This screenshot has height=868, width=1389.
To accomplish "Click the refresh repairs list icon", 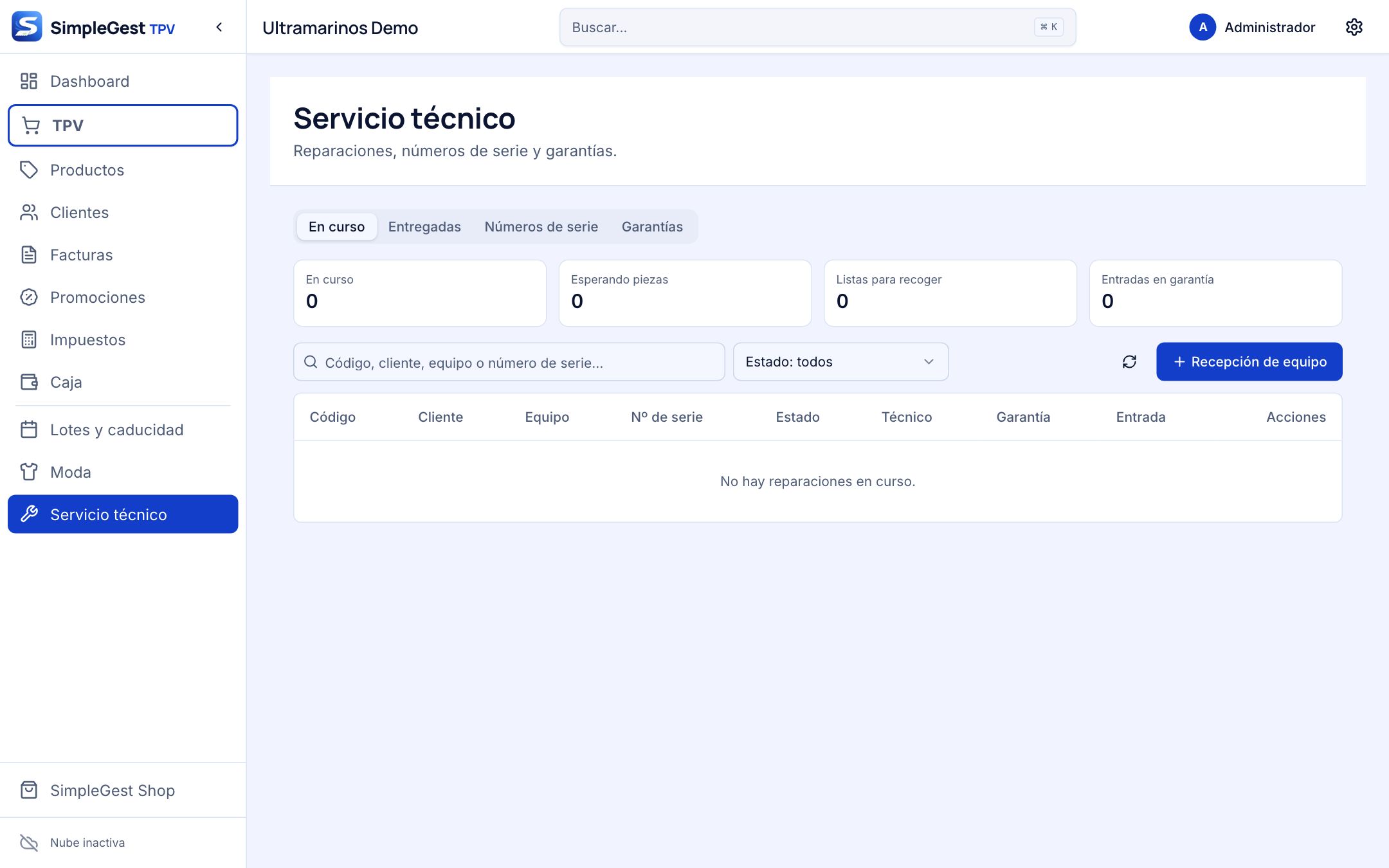I will (1129, 362).
